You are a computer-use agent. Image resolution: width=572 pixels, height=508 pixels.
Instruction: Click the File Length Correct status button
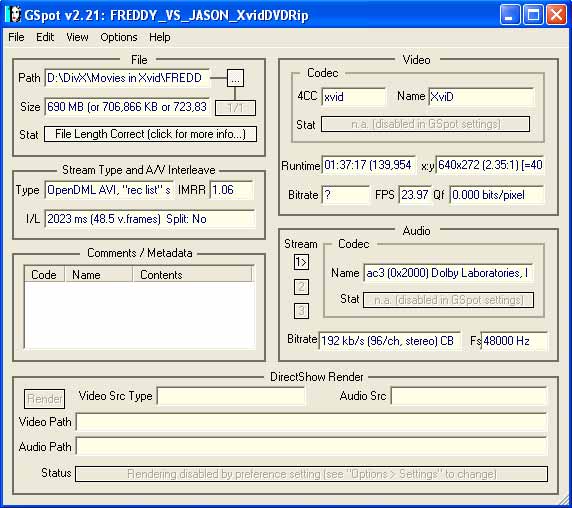150,134
